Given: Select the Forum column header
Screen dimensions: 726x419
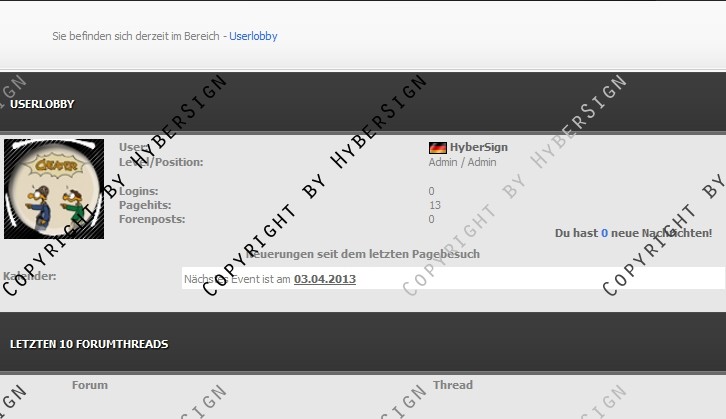Looking at the screenshot, I should (90, 385).
